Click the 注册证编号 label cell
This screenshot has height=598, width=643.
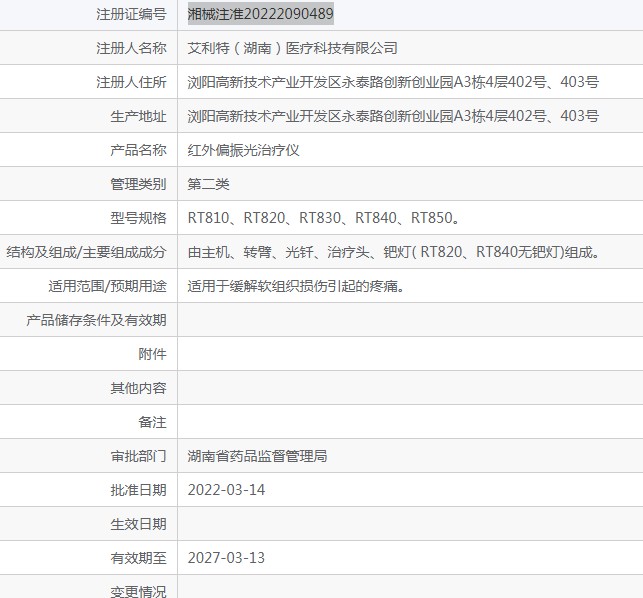89,14
